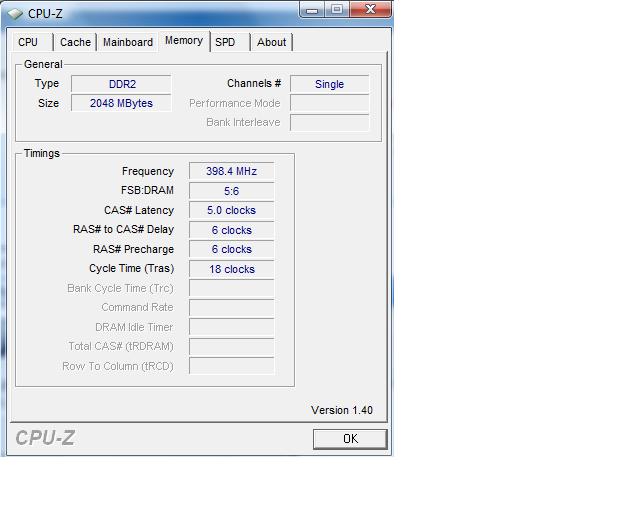This screenshot has width=640, height=512.
Task: Open the SPD tab
Action: 230,42
